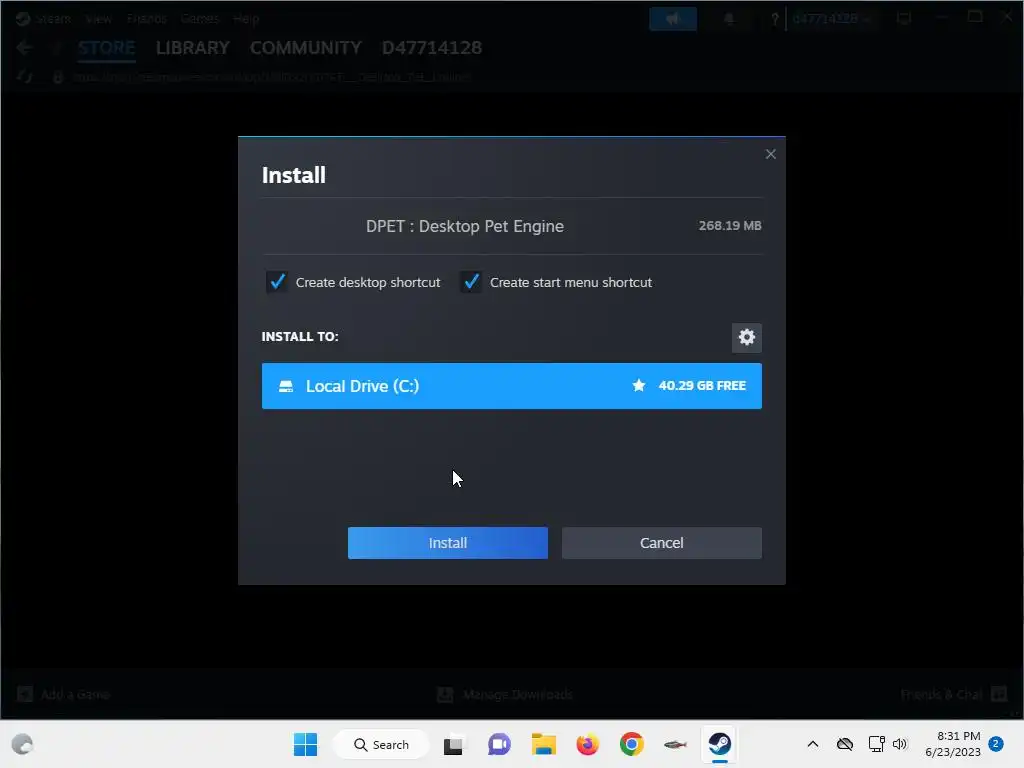Click the OneDrive cloud tray icon
This screenshot has height=768, width=1024.
point(844,744)
